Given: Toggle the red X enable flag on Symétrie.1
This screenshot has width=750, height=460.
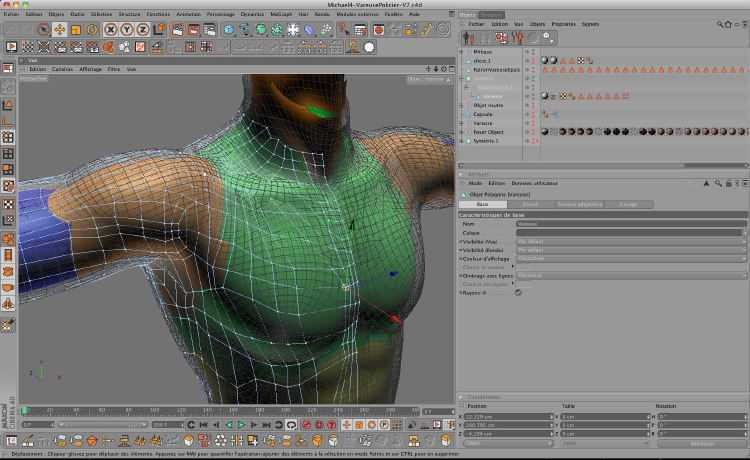Looking at the screenshot, I should coord(536,141).
